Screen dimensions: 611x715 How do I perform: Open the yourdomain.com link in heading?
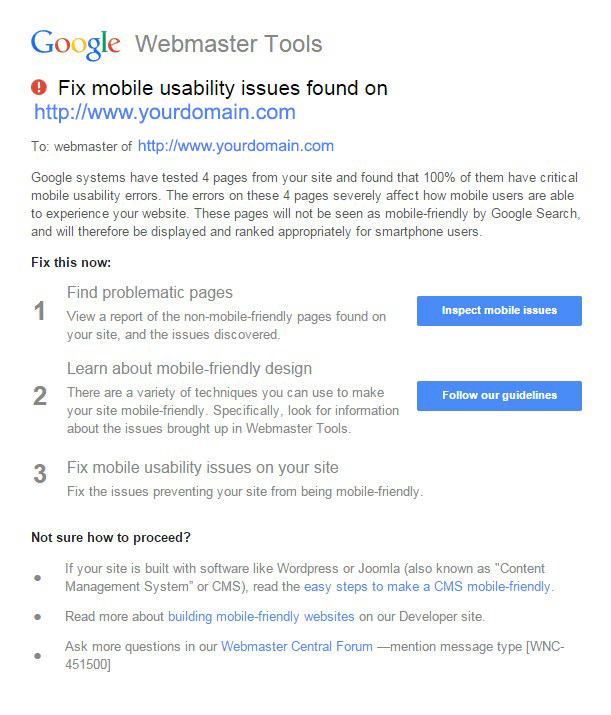click(165, 112)
